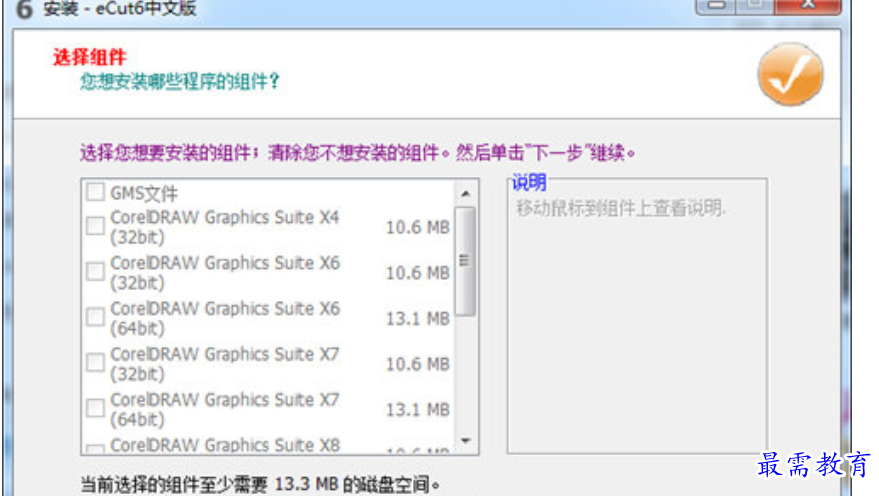Check CorelDRAW Graphics Suite X6 (64bit) checkbox
879x496 pixels.
coord(95,317)
